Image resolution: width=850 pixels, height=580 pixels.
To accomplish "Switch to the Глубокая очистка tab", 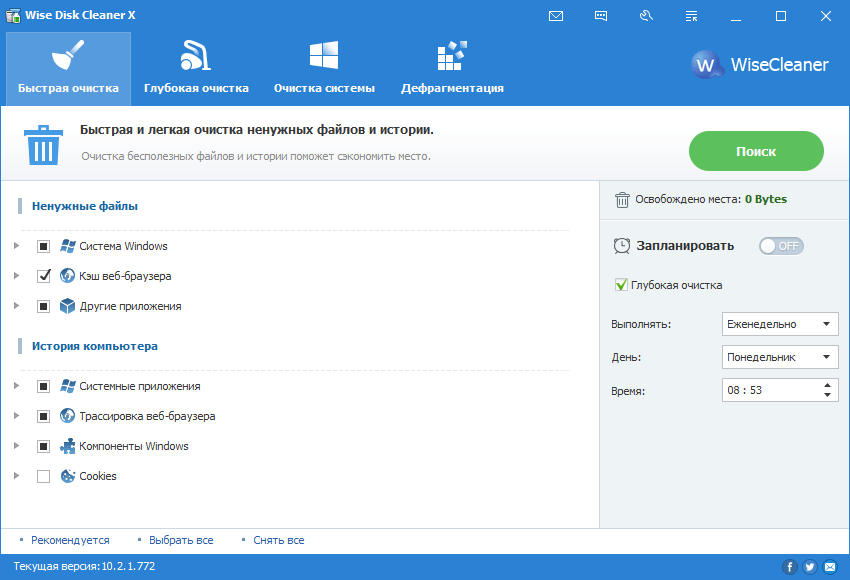I will 196,69.
